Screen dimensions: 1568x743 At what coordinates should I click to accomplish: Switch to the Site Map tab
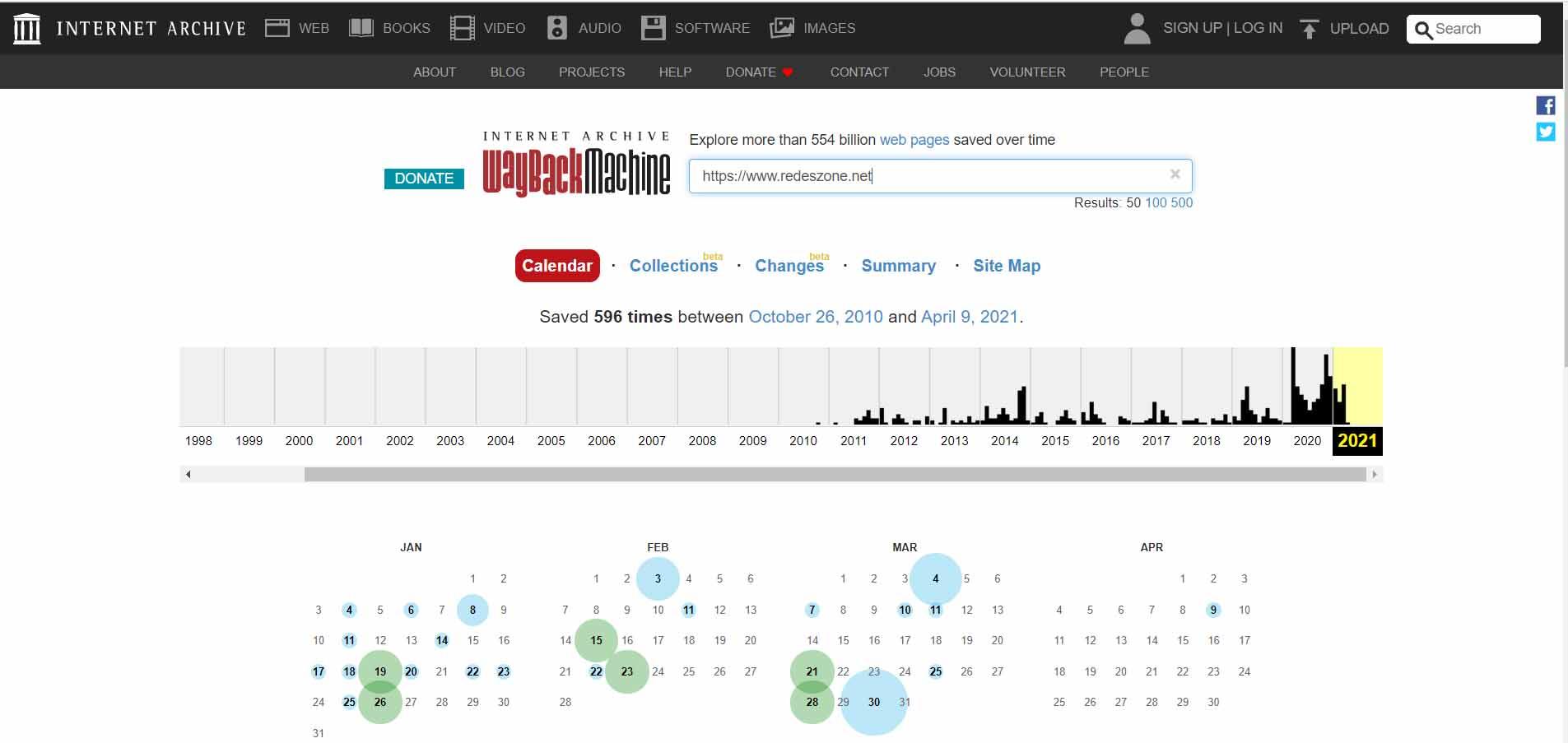(1007, 266)
